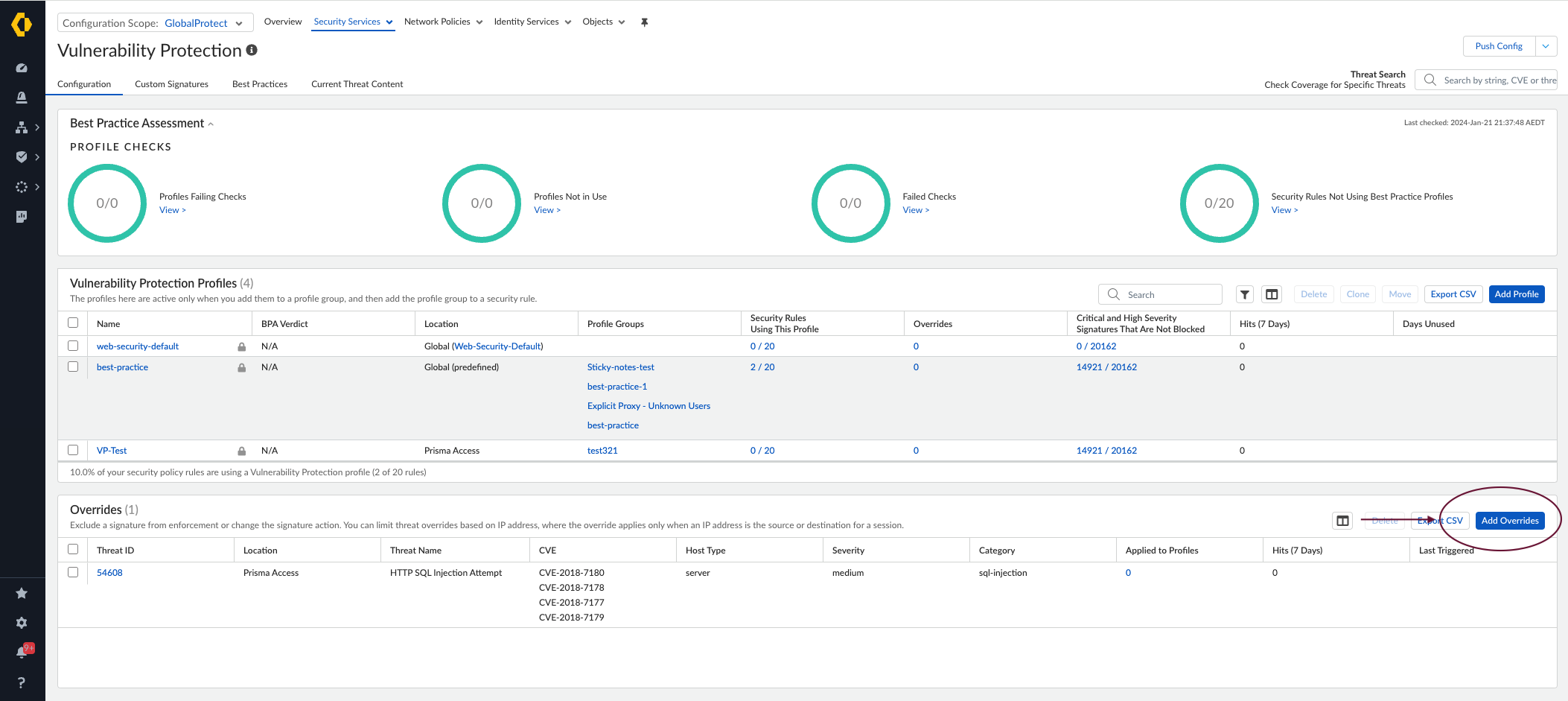Collapse the Best Practice Assessment section
The width and height of the screenshot is (1568, 701).
[x=211, y=124]
